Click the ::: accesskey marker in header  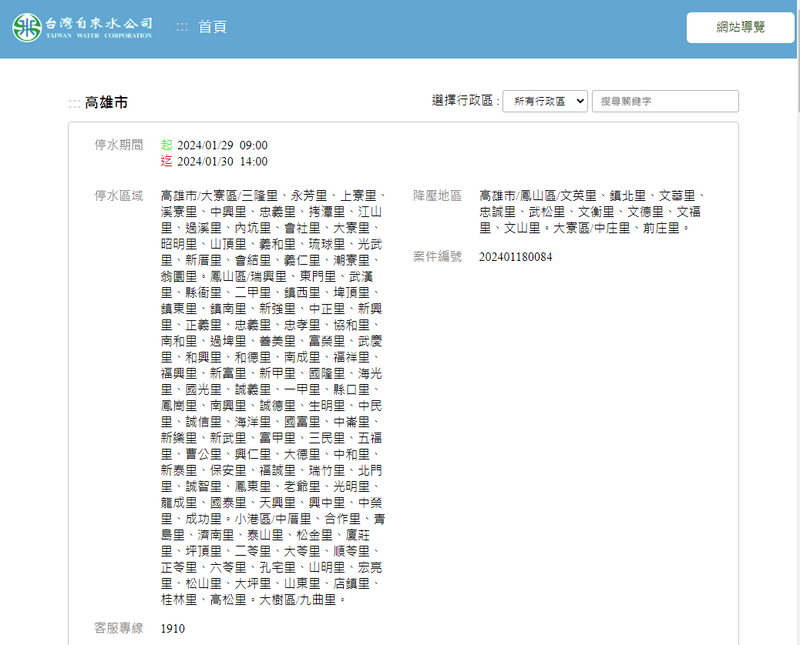tap(182, 27)
